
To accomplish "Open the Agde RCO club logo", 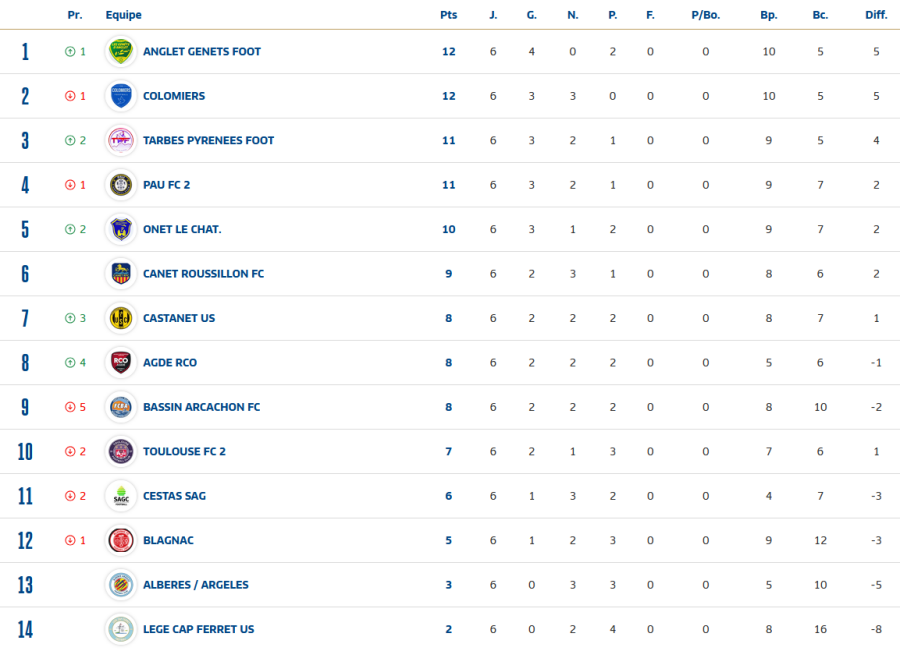I will [121, 362].
